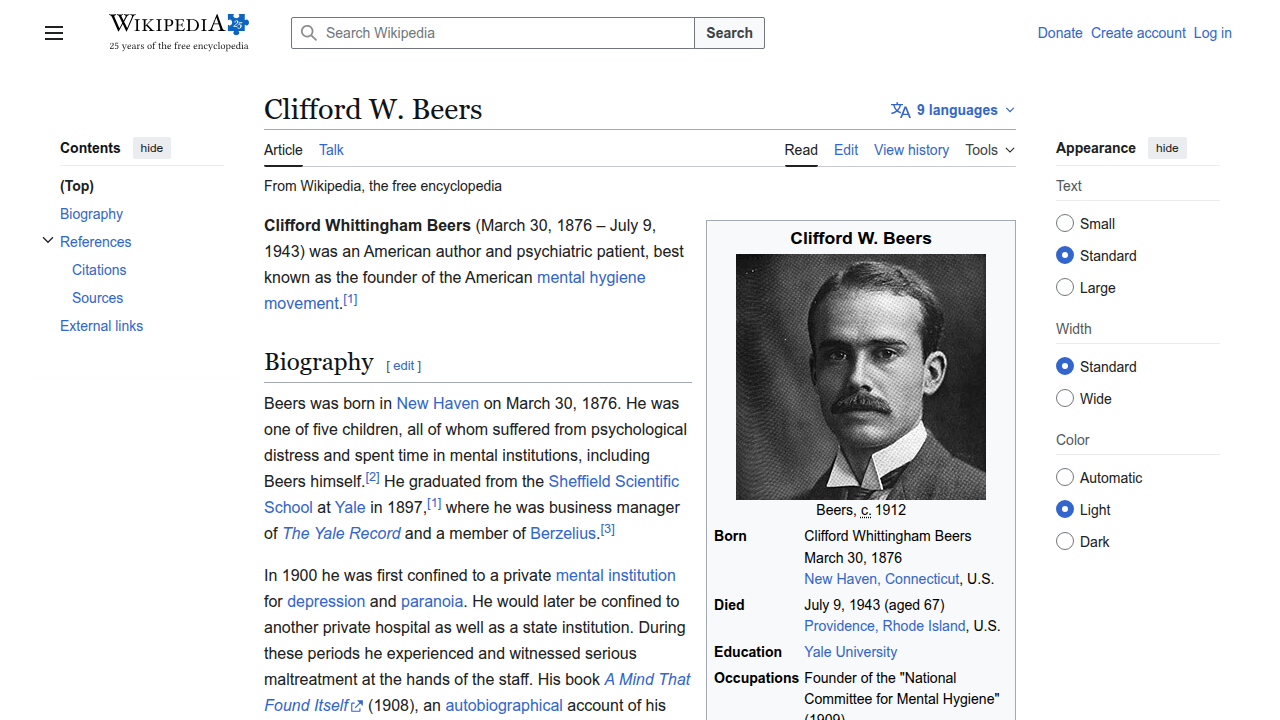Select Large text size
The width and height of the screenshot is (1280, 720).
click(1065, 287)
